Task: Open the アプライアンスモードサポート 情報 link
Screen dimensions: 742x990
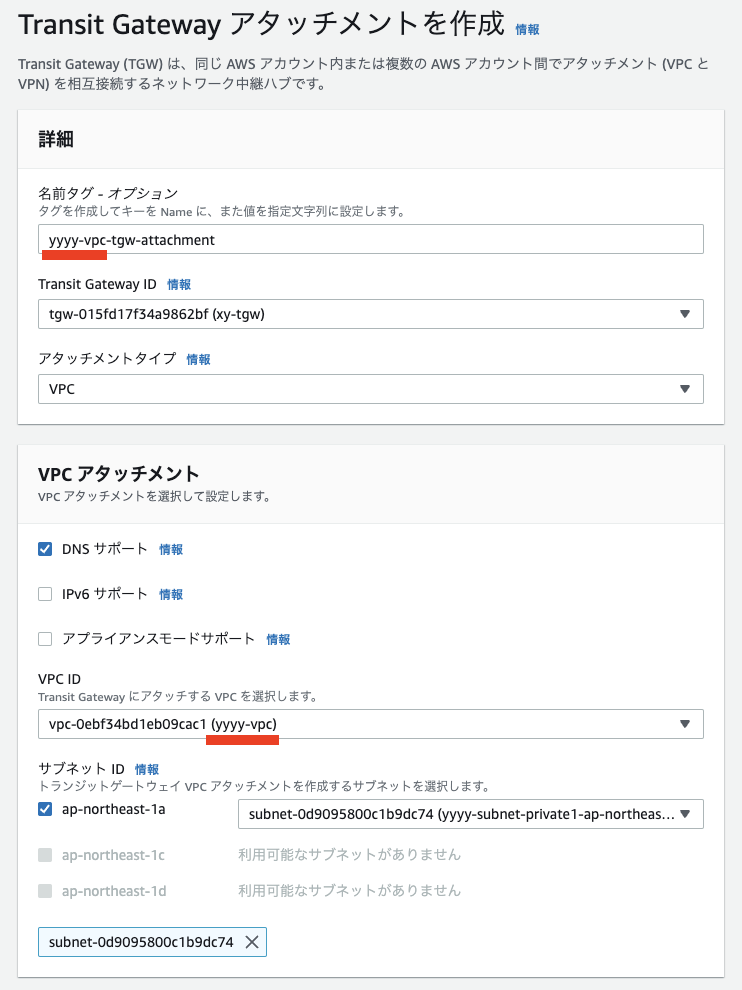Action: tap(278, 638)
